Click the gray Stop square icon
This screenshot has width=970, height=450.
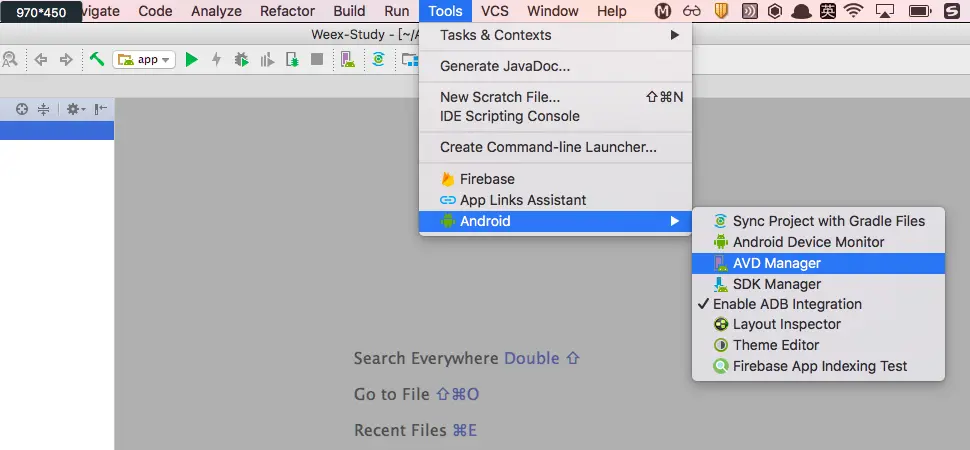[x=317, y=59]
